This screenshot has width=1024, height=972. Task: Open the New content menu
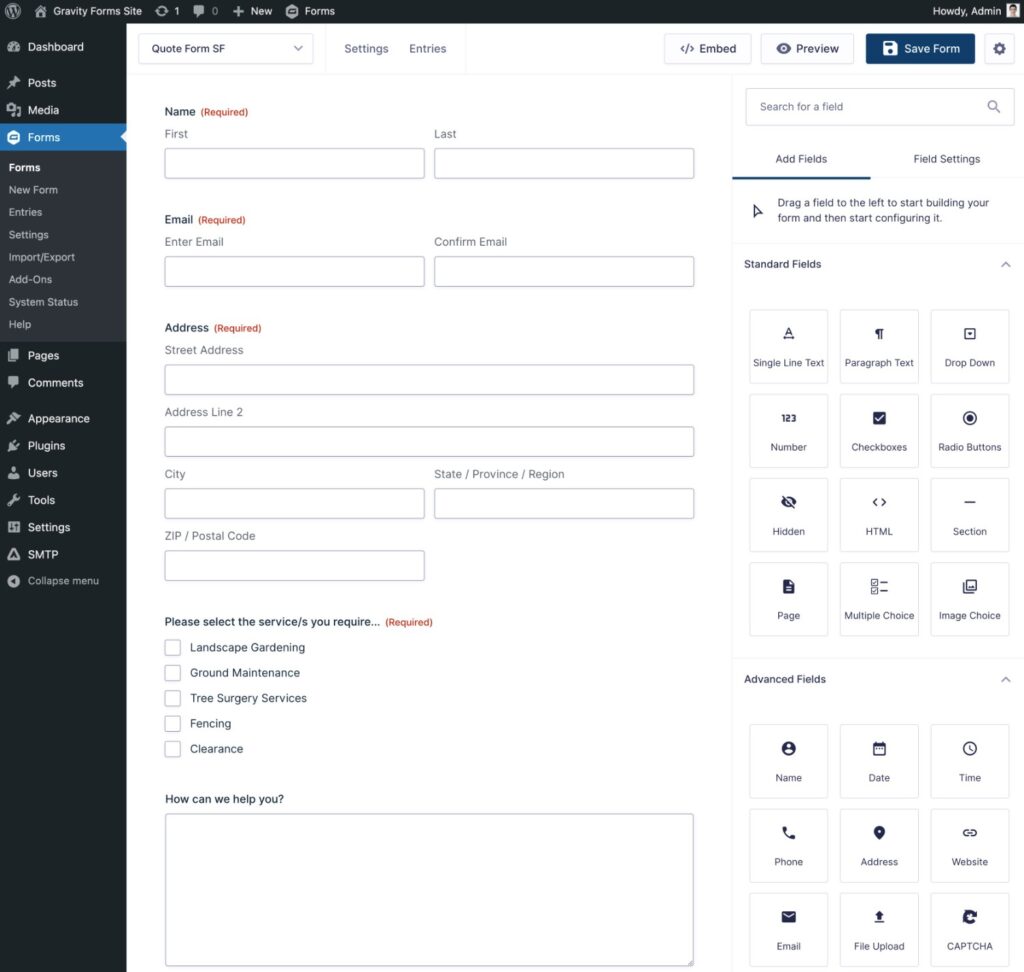pyautogui.click(x=252, y=11)
